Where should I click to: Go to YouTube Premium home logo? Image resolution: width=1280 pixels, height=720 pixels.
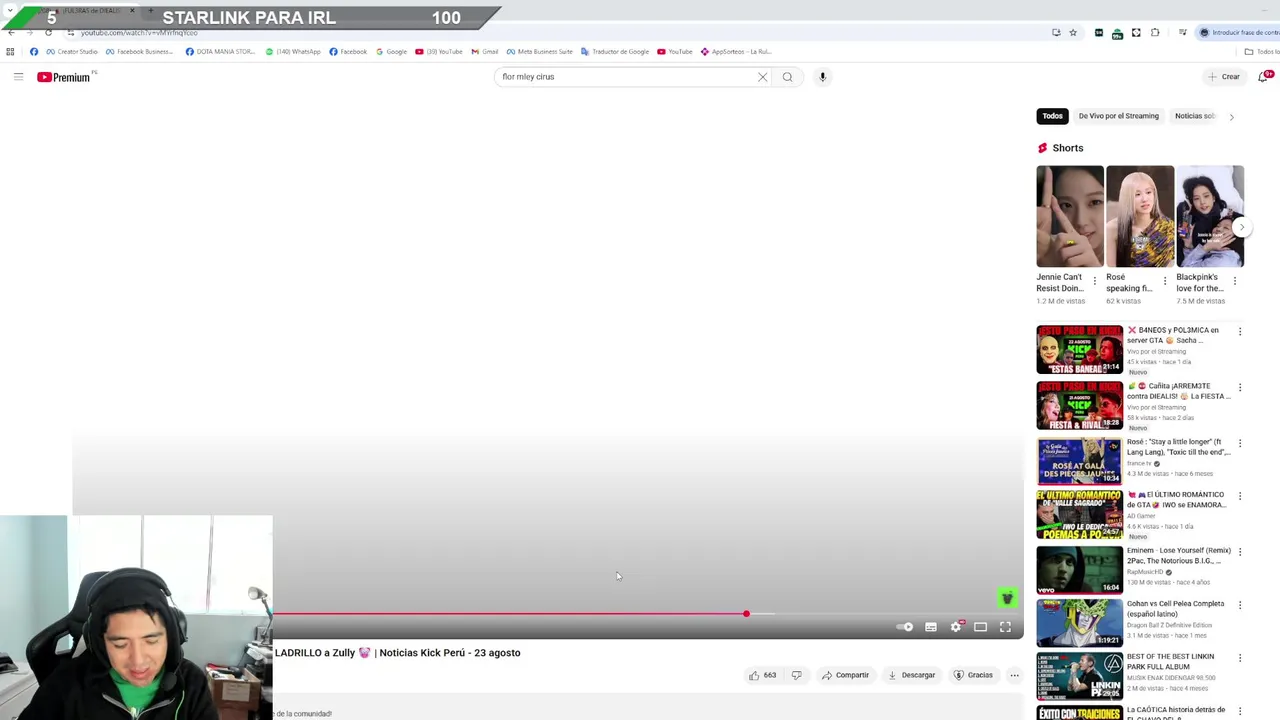[64, 77]
